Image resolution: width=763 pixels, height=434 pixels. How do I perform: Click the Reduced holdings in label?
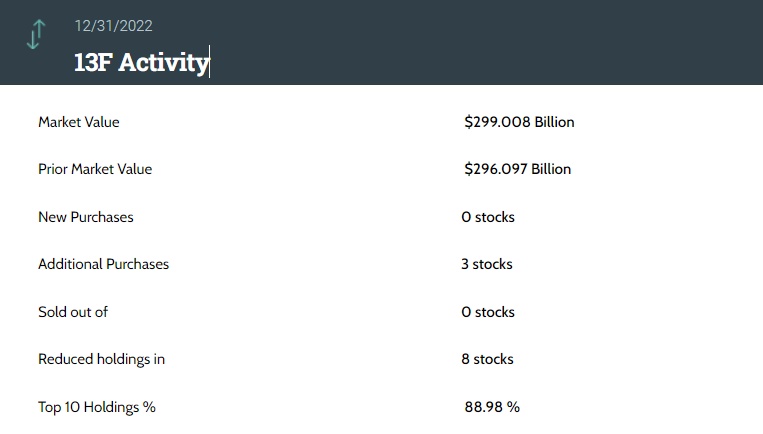[101, 359]
